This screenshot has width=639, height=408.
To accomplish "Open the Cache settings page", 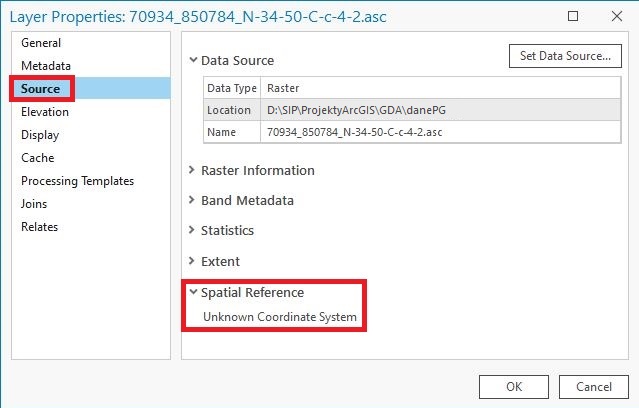I will tap(37, 158).
